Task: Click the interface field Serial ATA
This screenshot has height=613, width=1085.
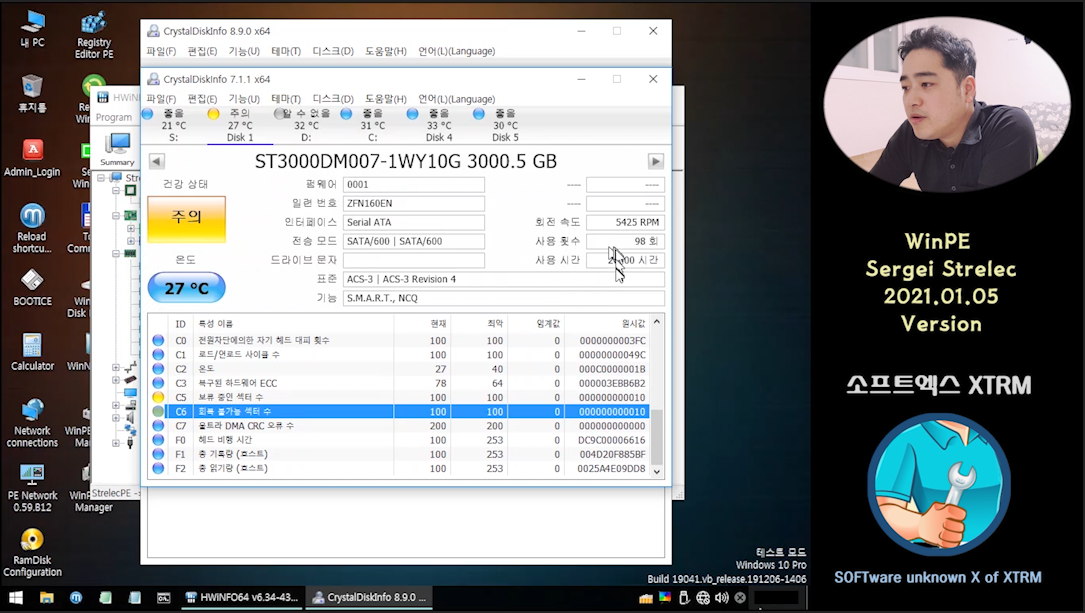Action: point(413,222)
